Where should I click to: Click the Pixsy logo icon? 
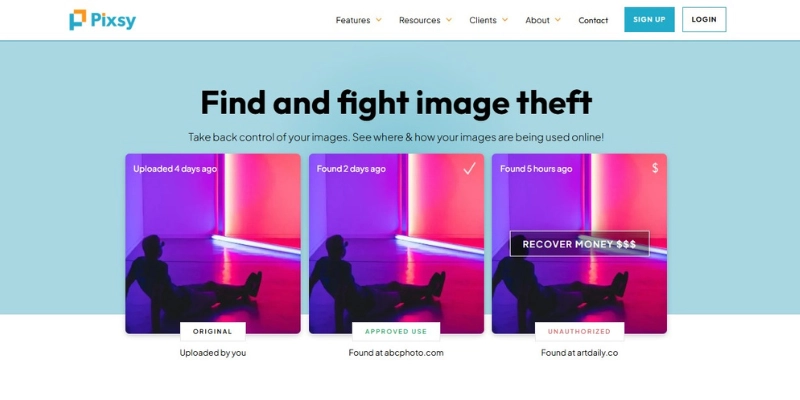(x=78, y=20)
